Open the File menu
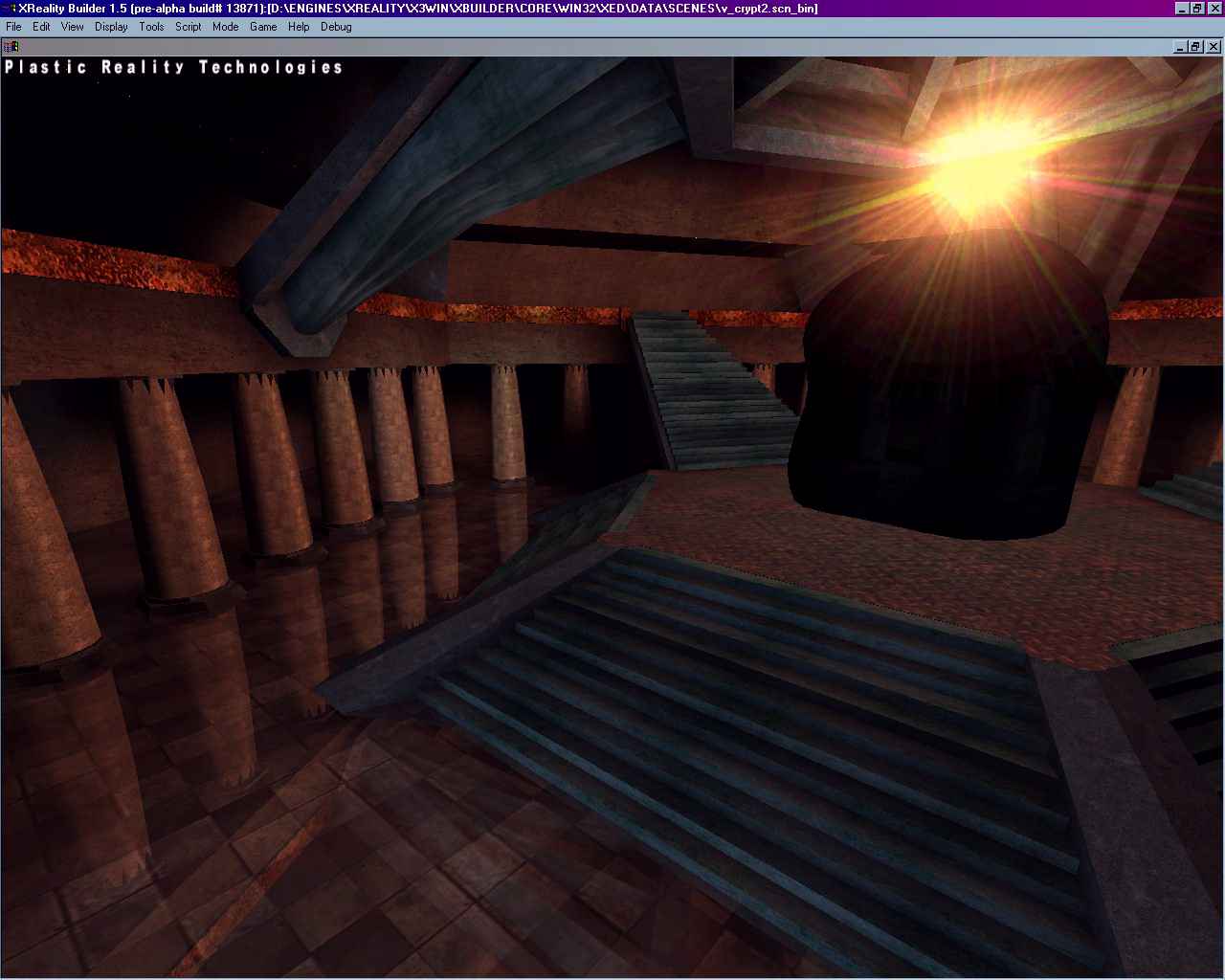This screenshot has width=1225, height=980. pyautogui.click(x=13, y=27)
